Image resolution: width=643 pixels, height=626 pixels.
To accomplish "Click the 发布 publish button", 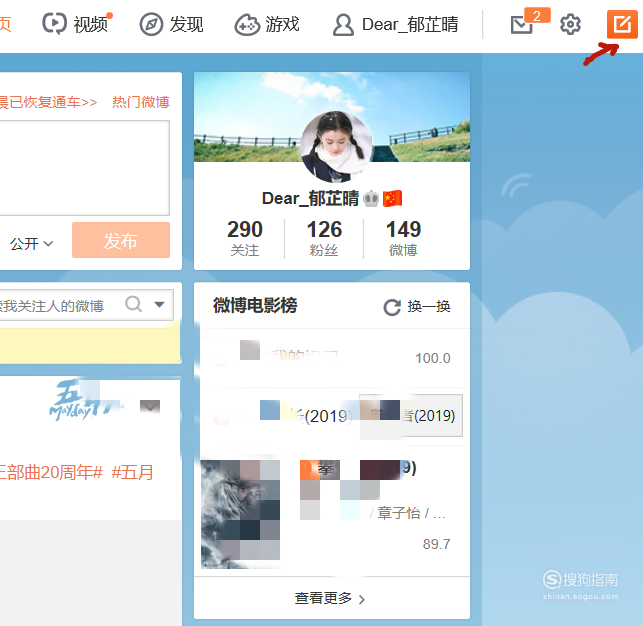I will (121, 240).
